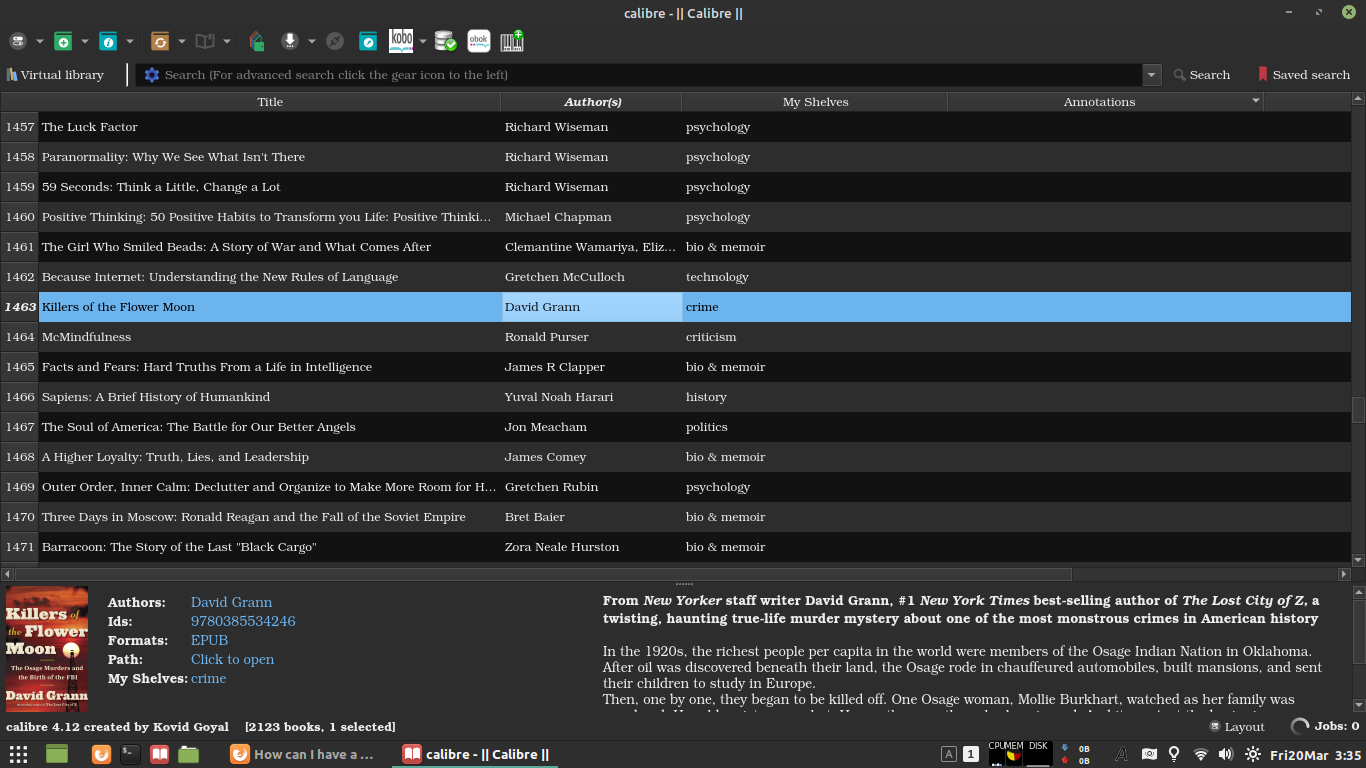Viewport: 1366px width, 768px height.
Task: Open the applications grid menu in taskbar
Action: tap(18, 754)
